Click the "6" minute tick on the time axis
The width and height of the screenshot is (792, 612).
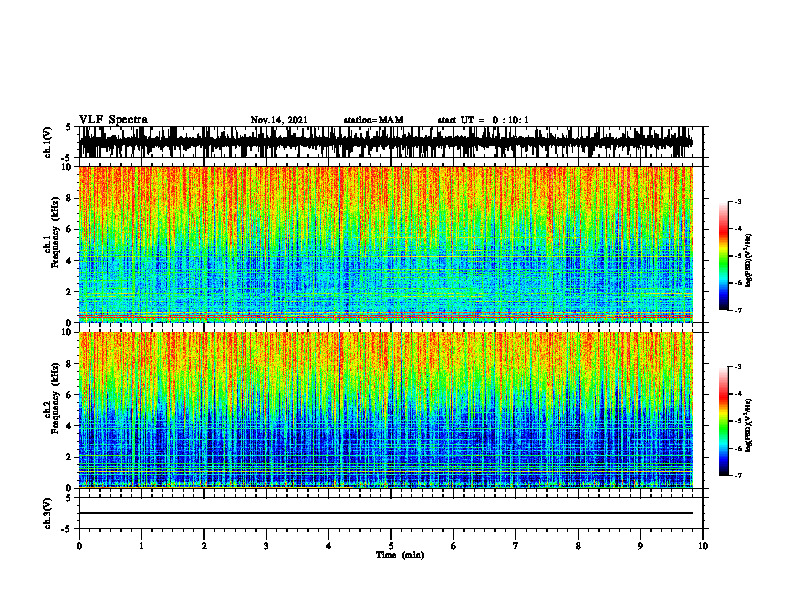coord(454,546)
